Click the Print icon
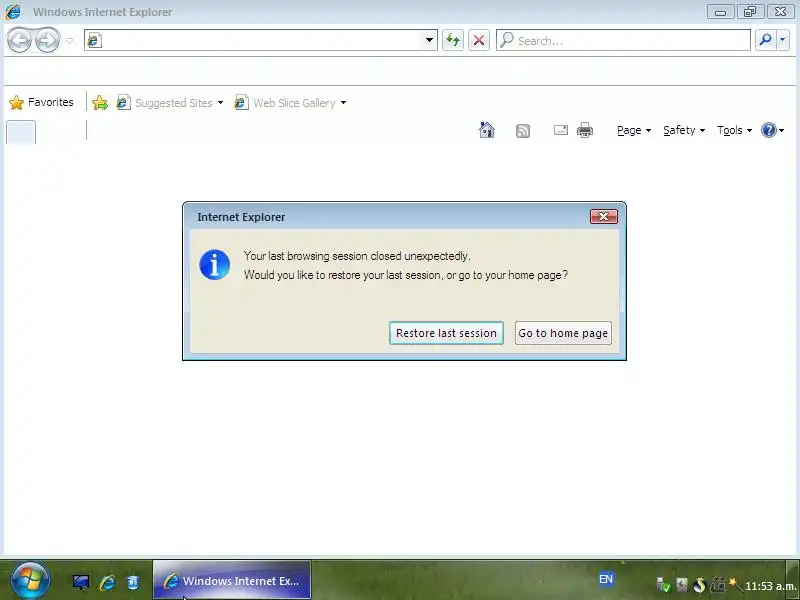 pyautogui.click(x=585, y=130)
